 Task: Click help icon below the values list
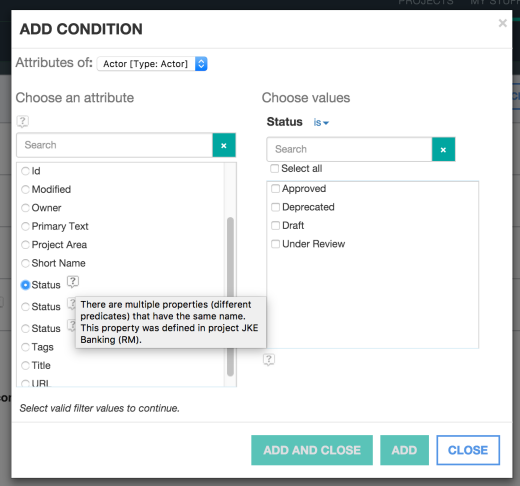click(x=269, y=359)
